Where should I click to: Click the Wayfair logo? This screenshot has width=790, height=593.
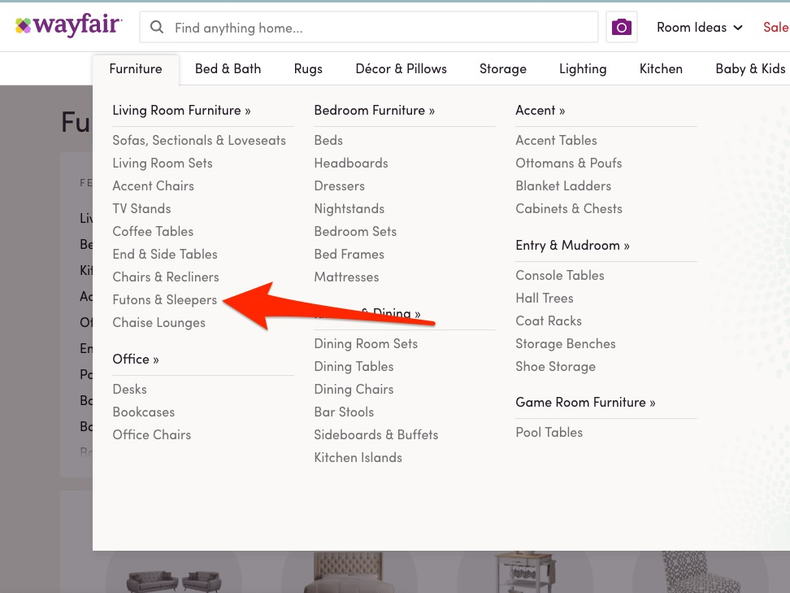point(69,27)
